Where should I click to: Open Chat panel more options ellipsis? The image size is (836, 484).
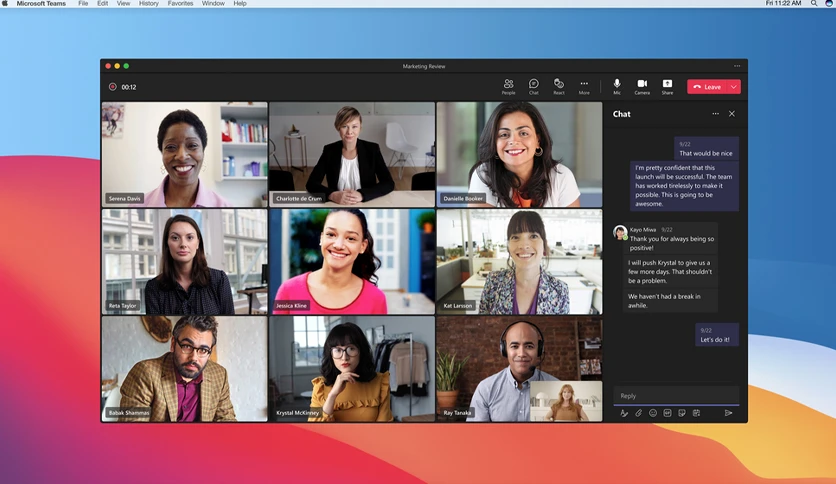[x=716, y=114]
